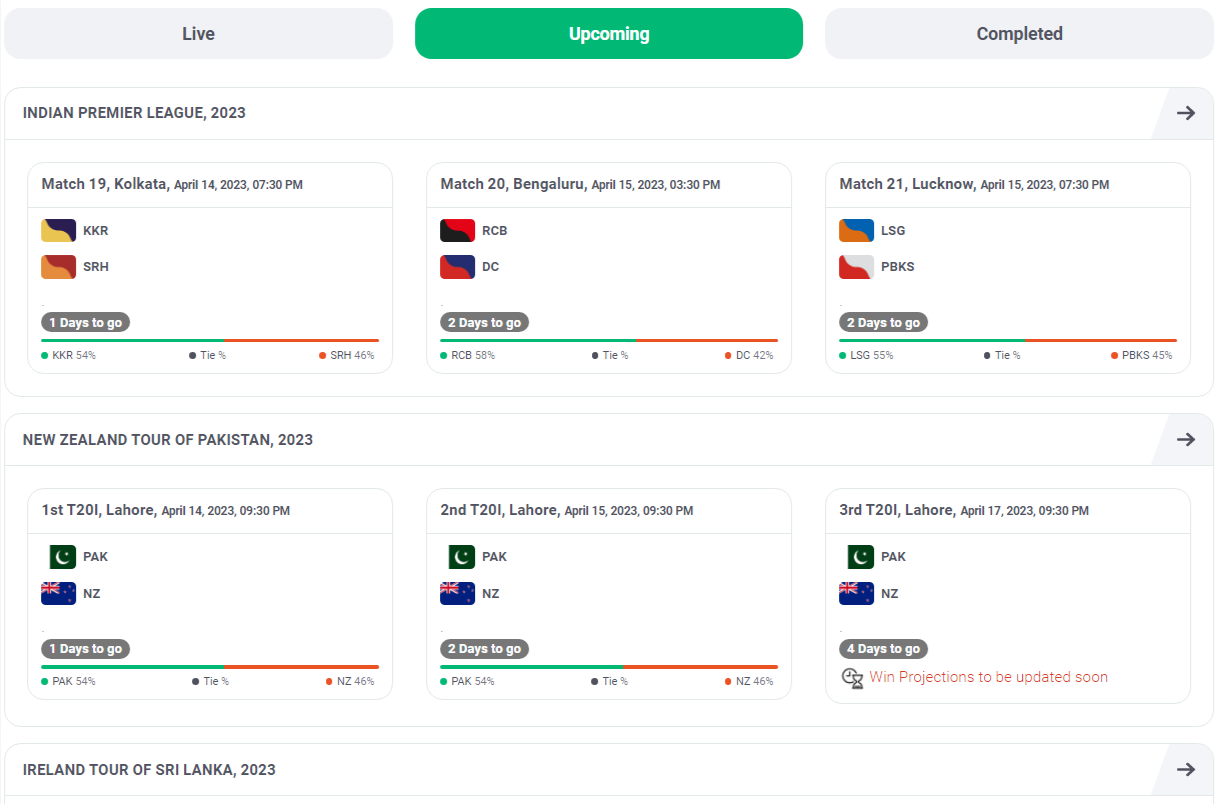
Task: Click the PBKS team flag icon
Action: coord(855,266)
